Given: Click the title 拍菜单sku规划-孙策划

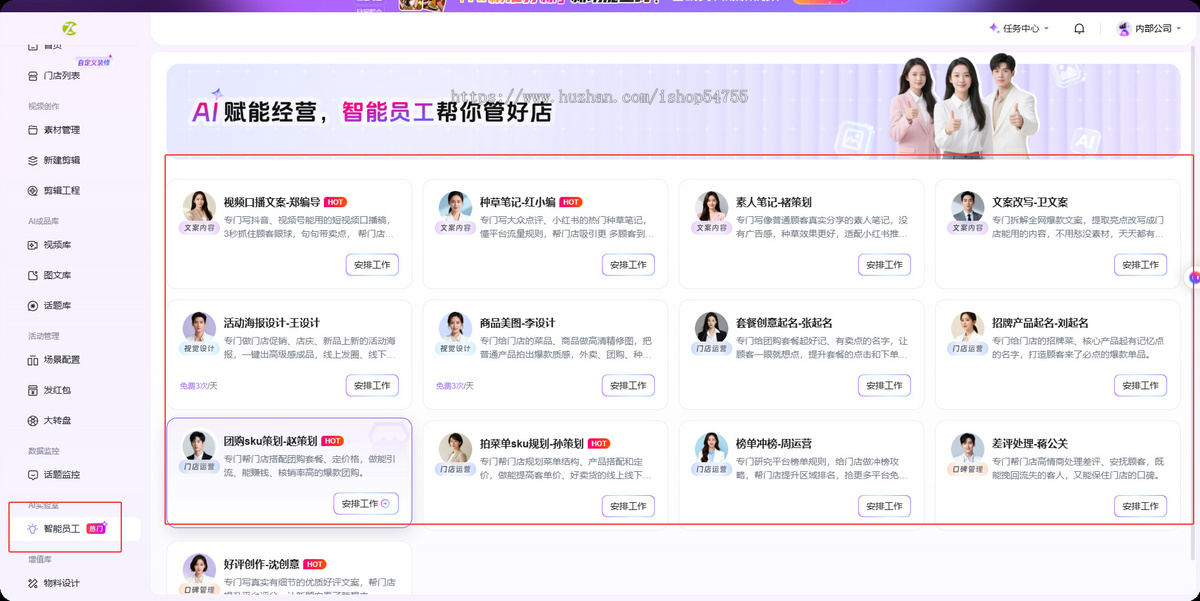Looking at the screenshot, I should (531, 442).
